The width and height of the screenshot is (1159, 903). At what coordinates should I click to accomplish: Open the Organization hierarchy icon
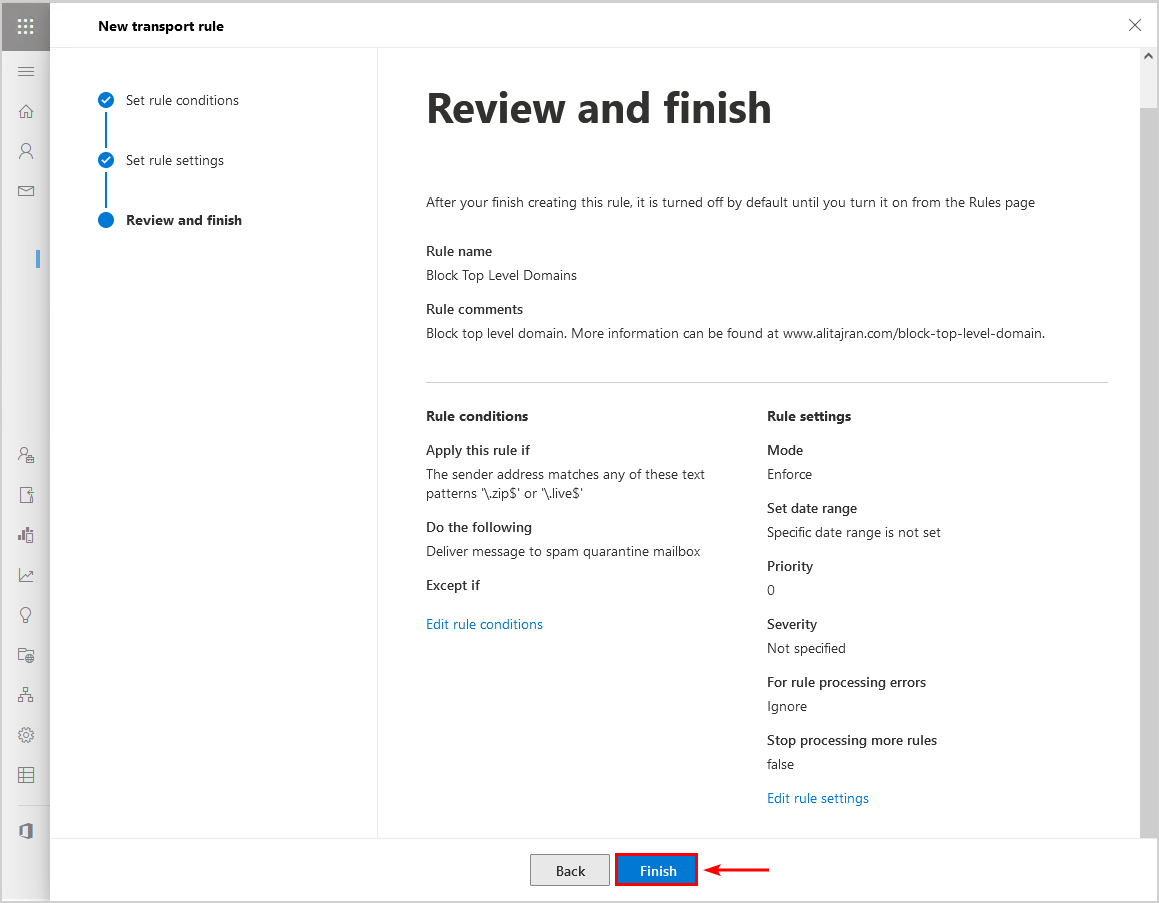[x=26, y=695]
